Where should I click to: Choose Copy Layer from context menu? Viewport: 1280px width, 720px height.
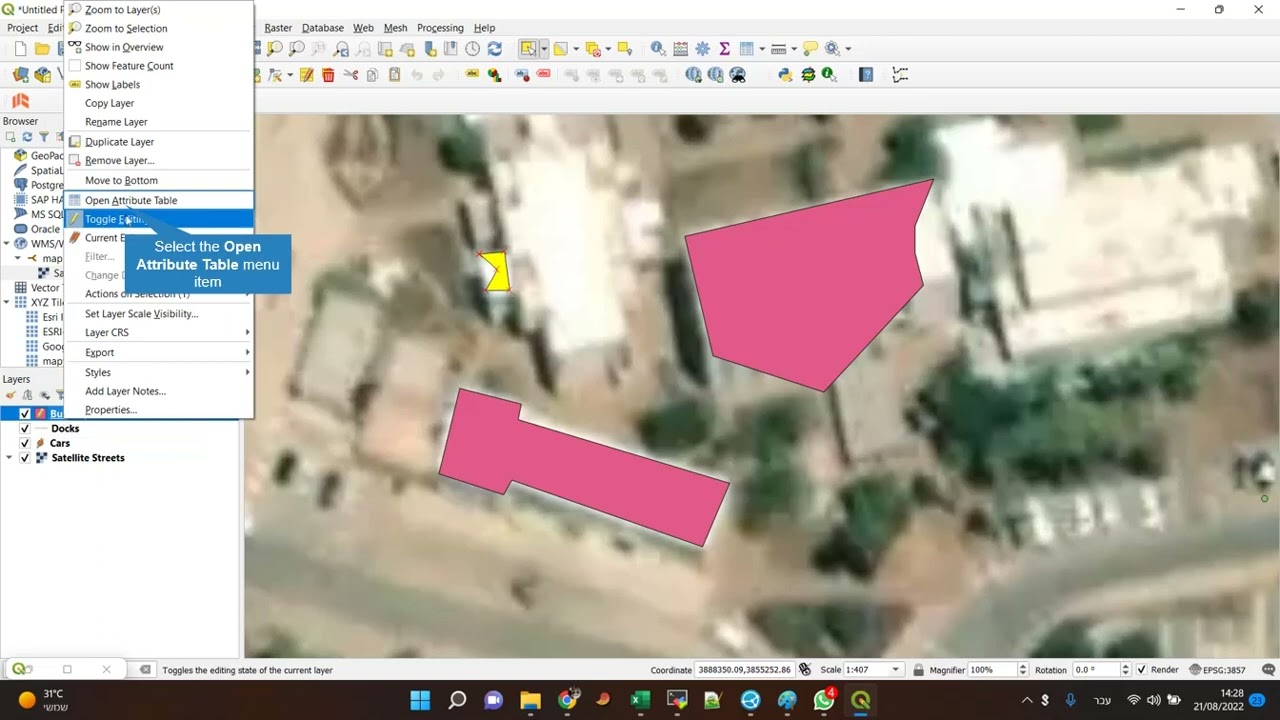[x=158, y=103]
